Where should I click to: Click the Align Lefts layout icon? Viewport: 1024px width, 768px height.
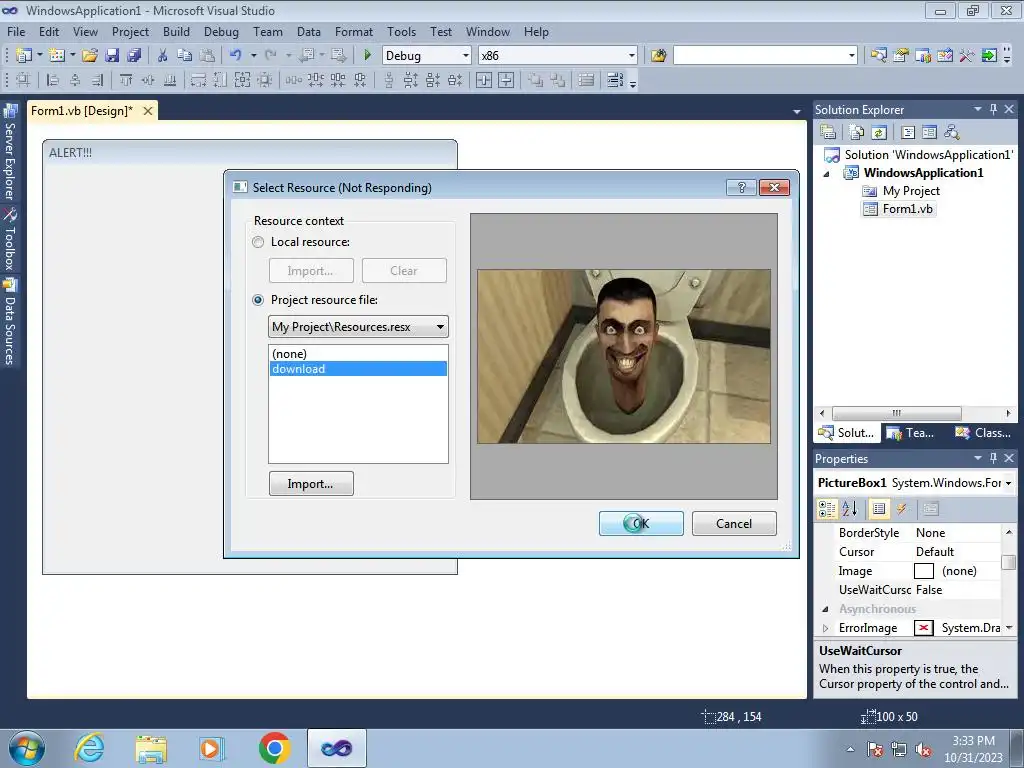coord(53,80)
